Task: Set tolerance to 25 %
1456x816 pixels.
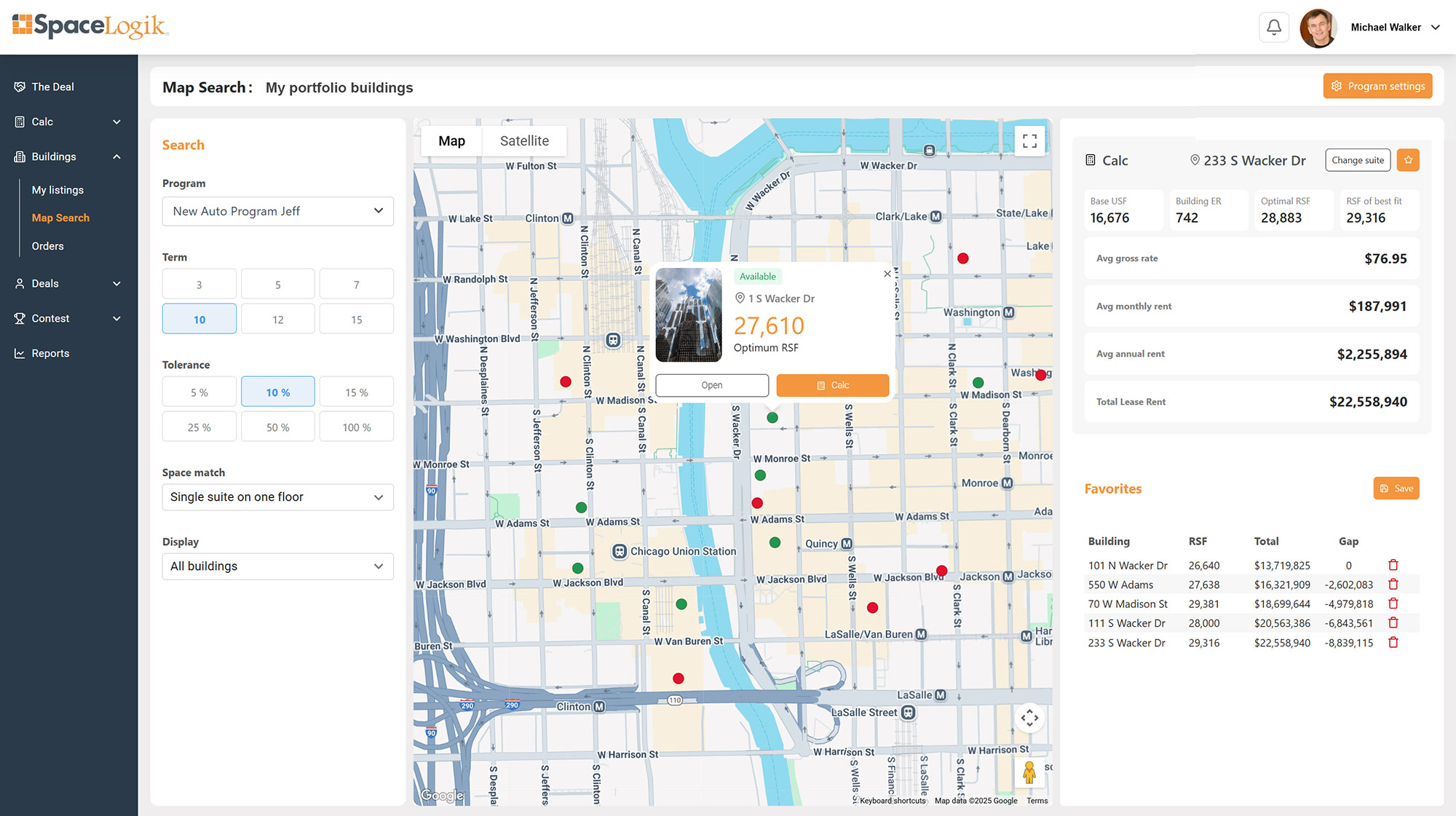Action: [x=199, y=426]
